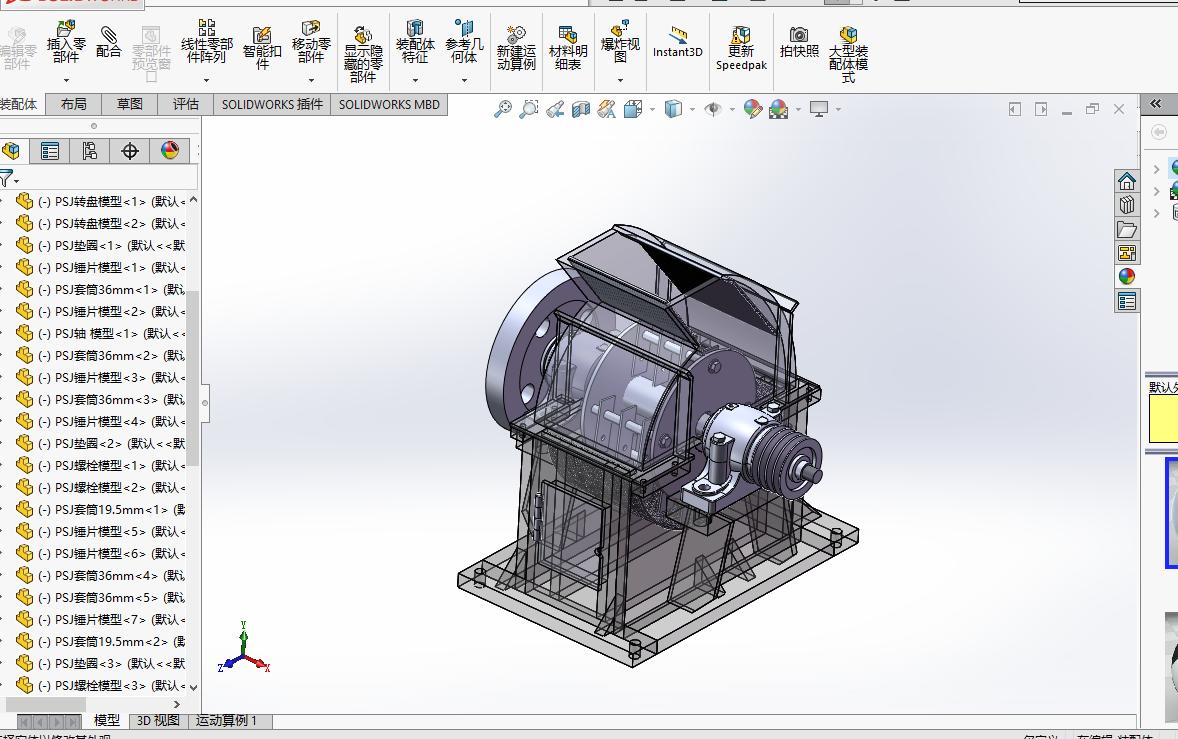This screenshot has width=1178, height=739.
Task: Click feature tree scroll-down arrow
Action: (x=193, y=686)
